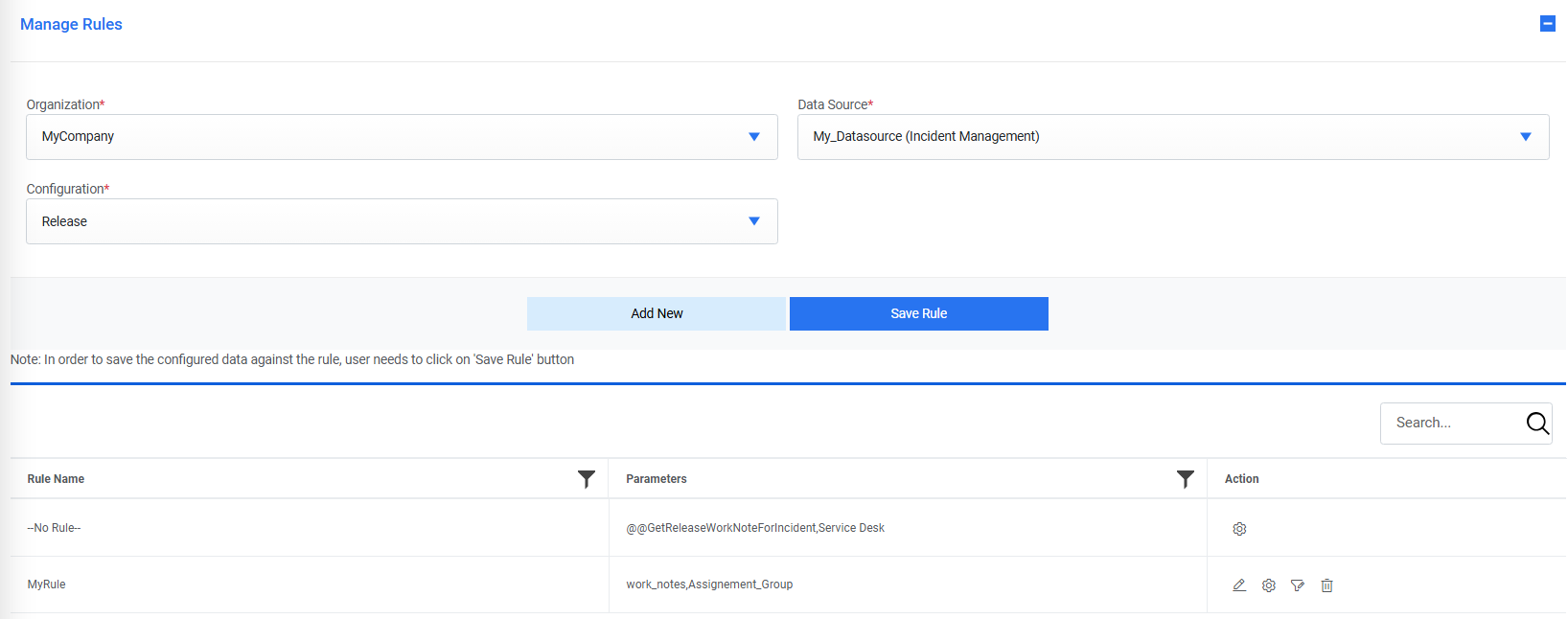Screen dimensions: 1568x619
Task: Click the Rule Name column header
Action: click(57, 479)
